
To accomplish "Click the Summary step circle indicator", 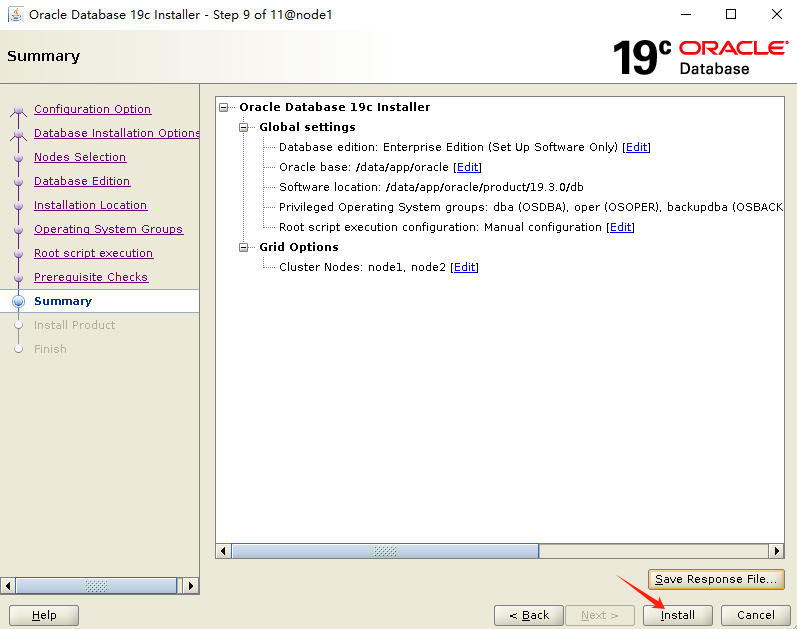I will pyautogui.click(x=18, y=301).
